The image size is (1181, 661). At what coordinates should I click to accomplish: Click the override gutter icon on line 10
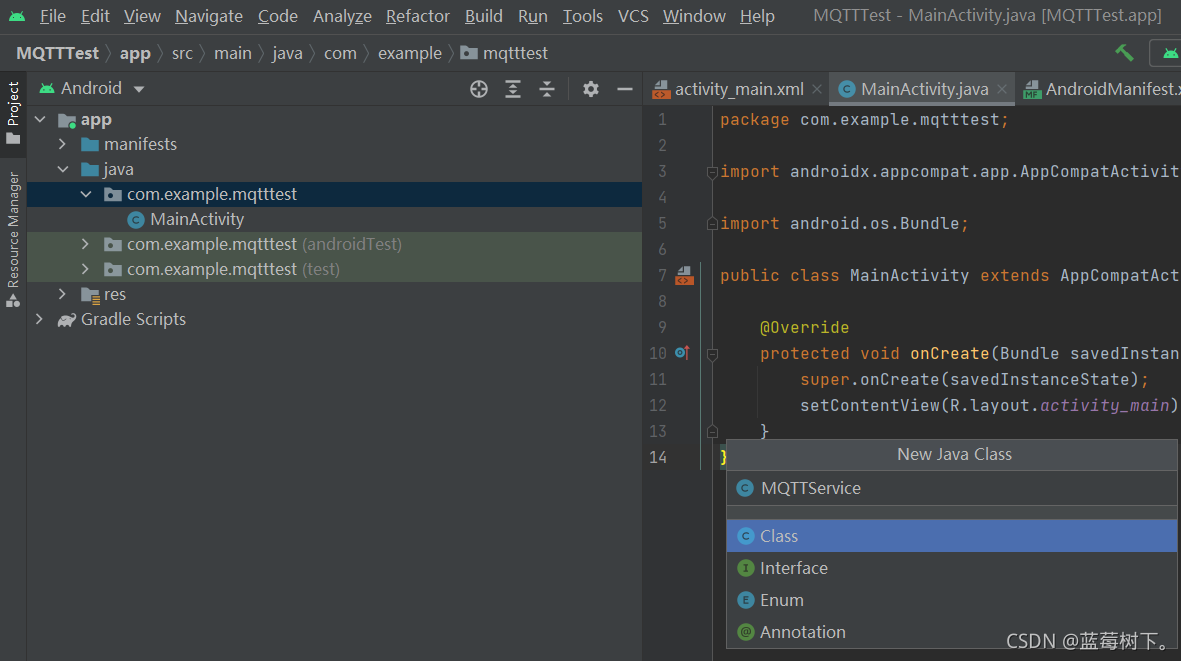[x=682, y=352]
